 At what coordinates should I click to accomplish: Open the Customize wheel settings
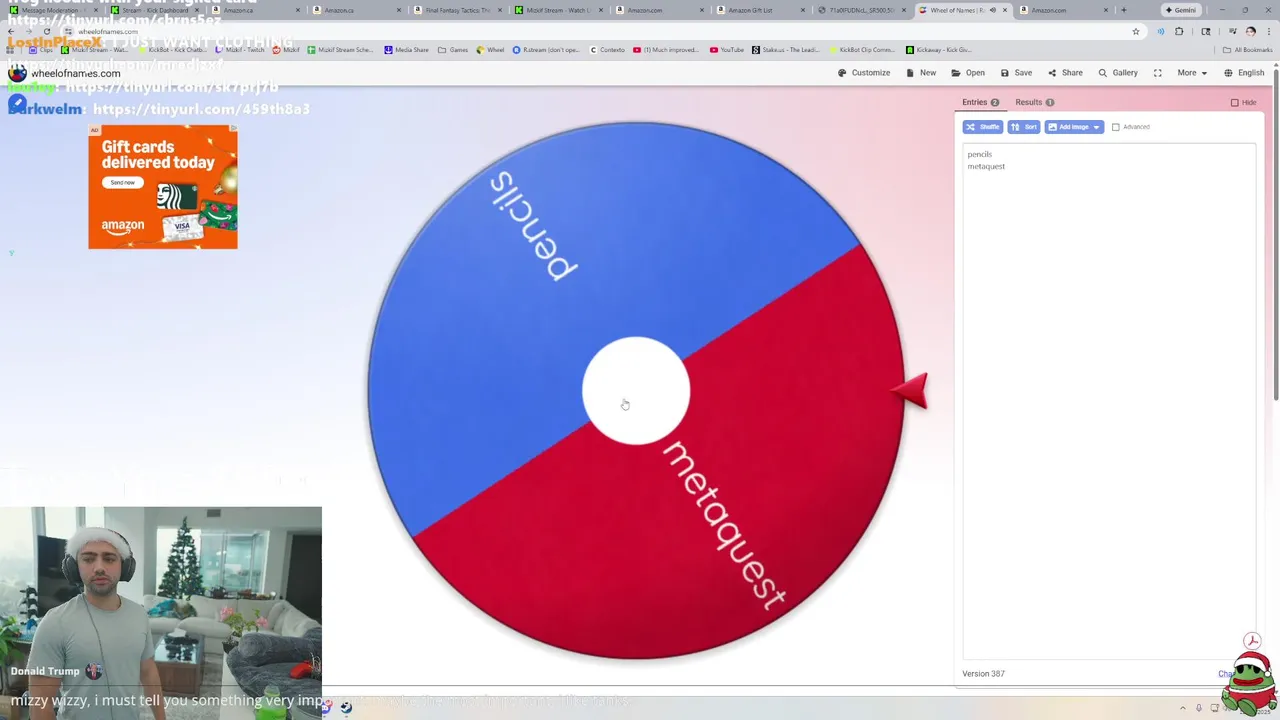(864, 73)
